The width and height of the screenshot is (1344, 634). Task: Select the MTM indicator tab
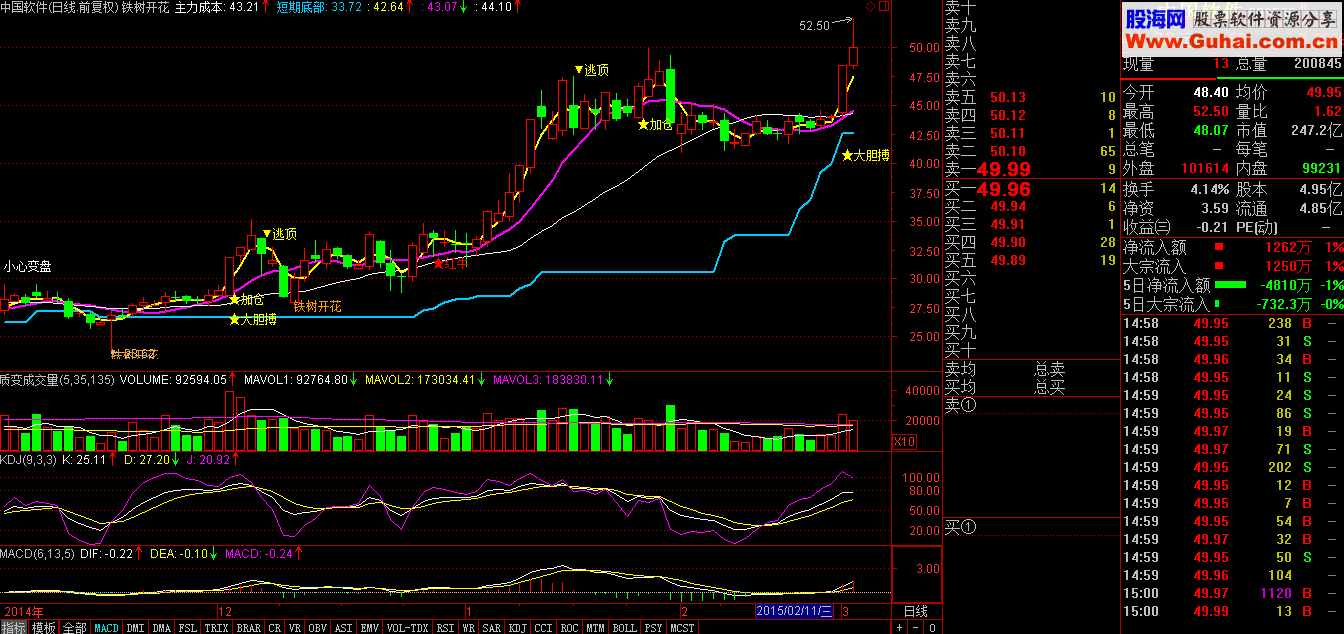click(x=597, y=627)
